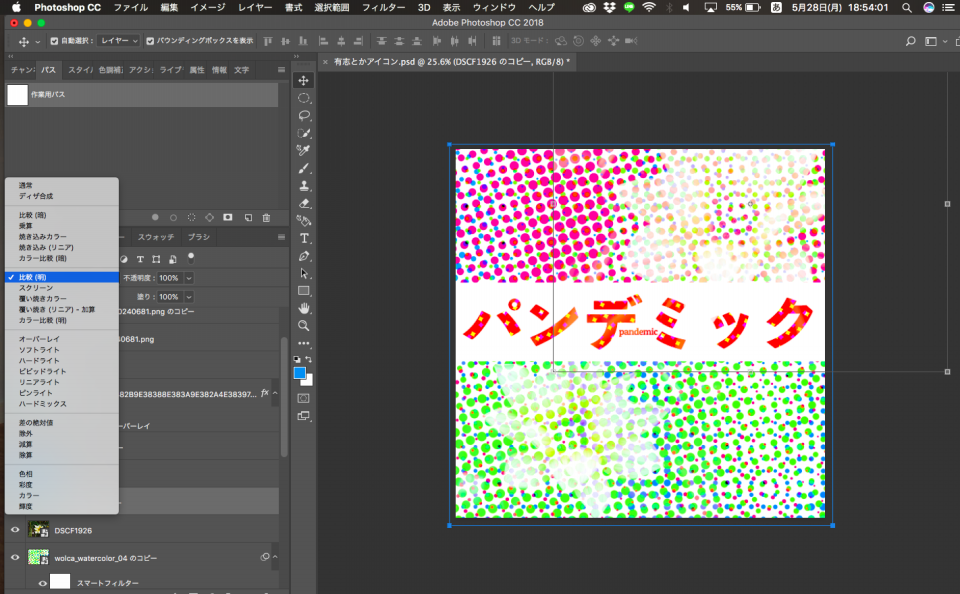Select the Eraser tool
The width and height of the screenshot is (960, 594).
(x=304, y=203)
